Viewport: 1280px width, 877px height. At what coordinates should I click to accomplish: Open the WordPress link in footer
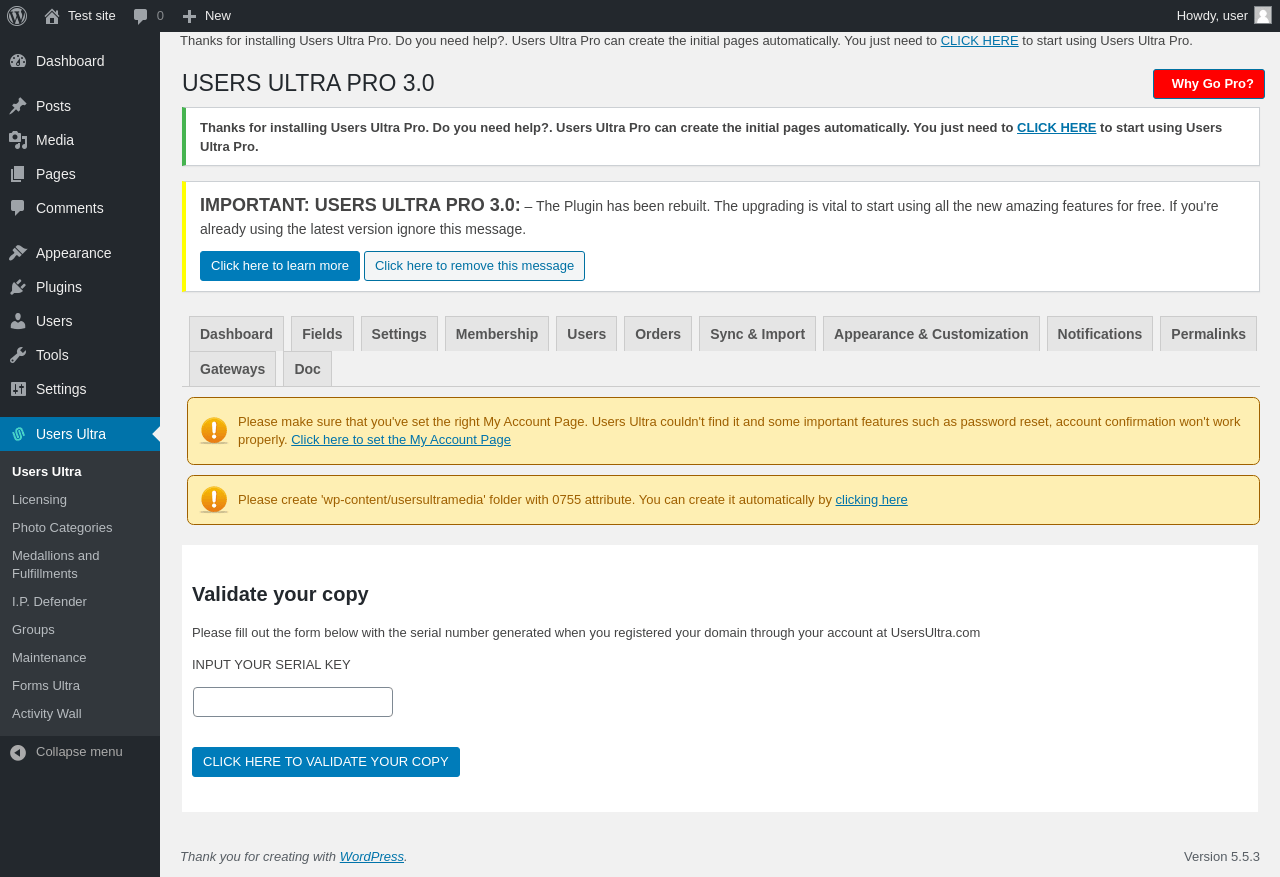(372, 857)
